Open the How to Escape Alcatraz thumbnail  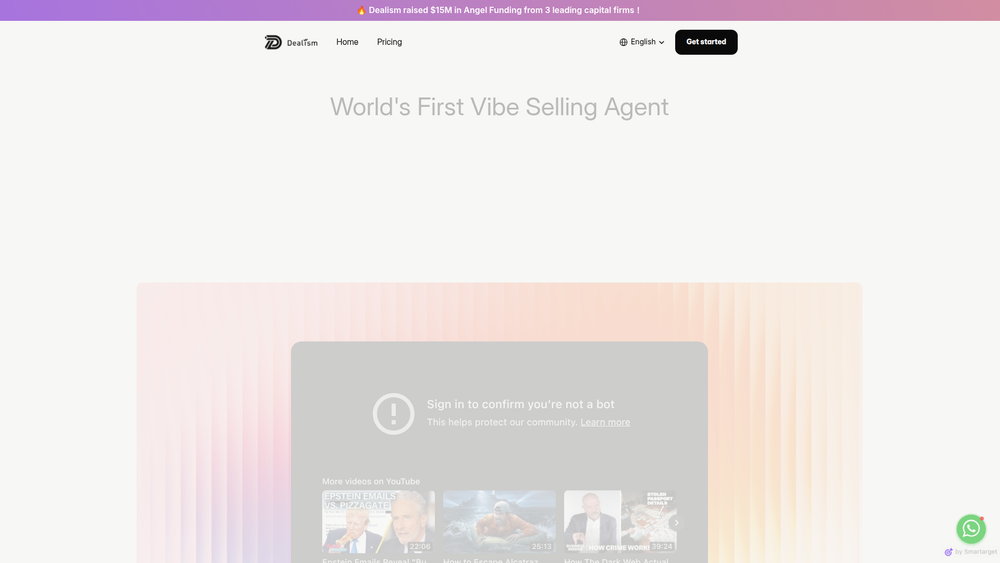[x=499, y=522]
